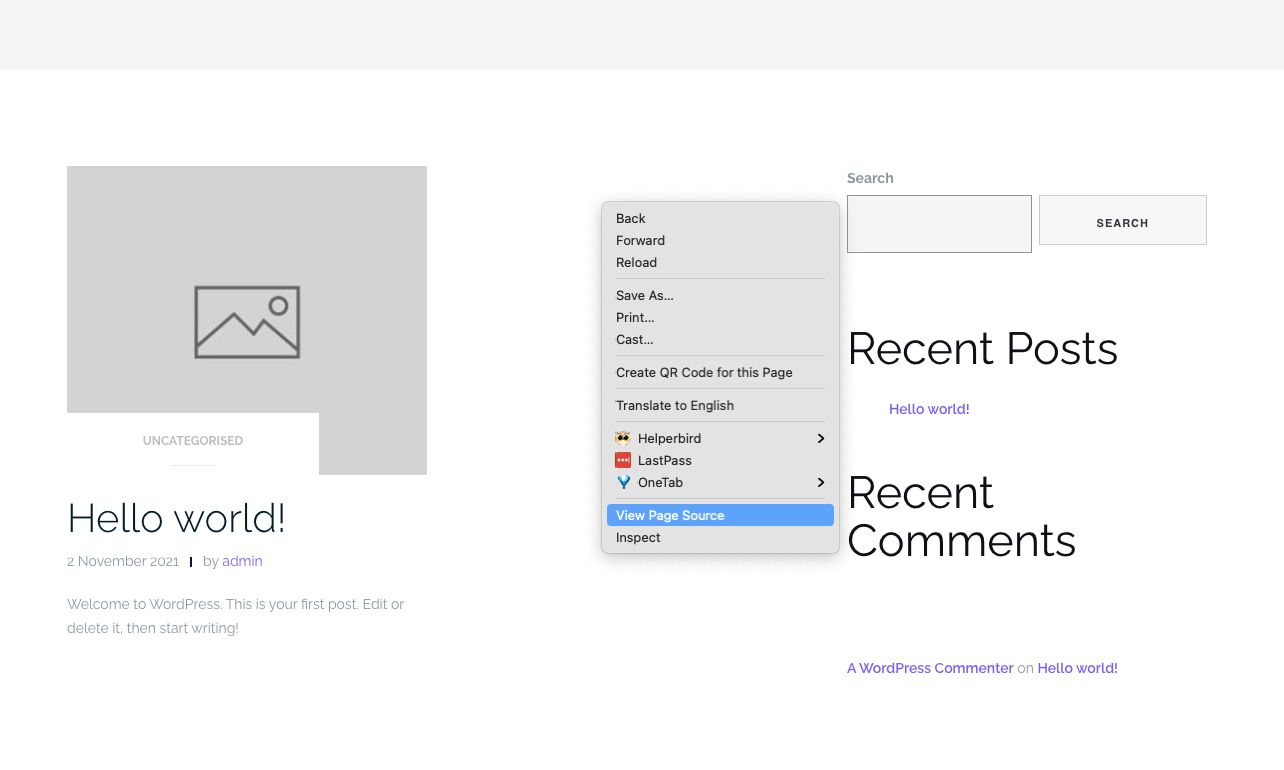Click the Helperbird extension icon
1284x770 pixels.
coord(622,438)
